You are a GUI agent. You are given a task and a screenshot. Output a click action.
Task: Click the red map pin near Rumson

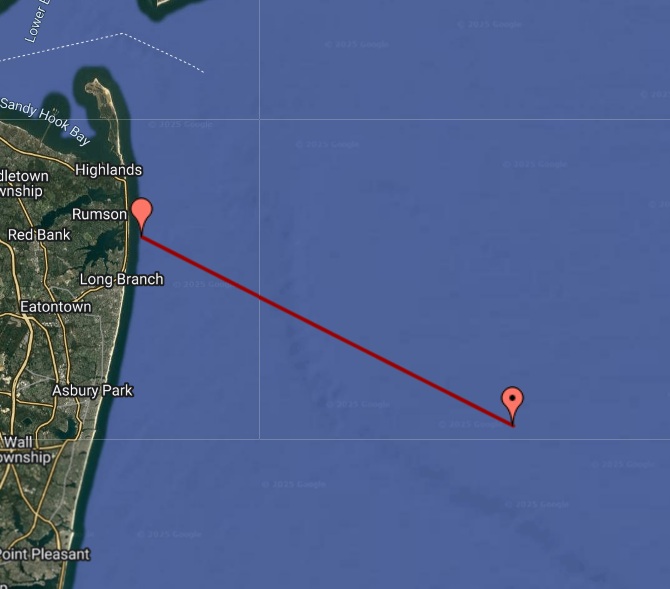[x=141, y=216]
